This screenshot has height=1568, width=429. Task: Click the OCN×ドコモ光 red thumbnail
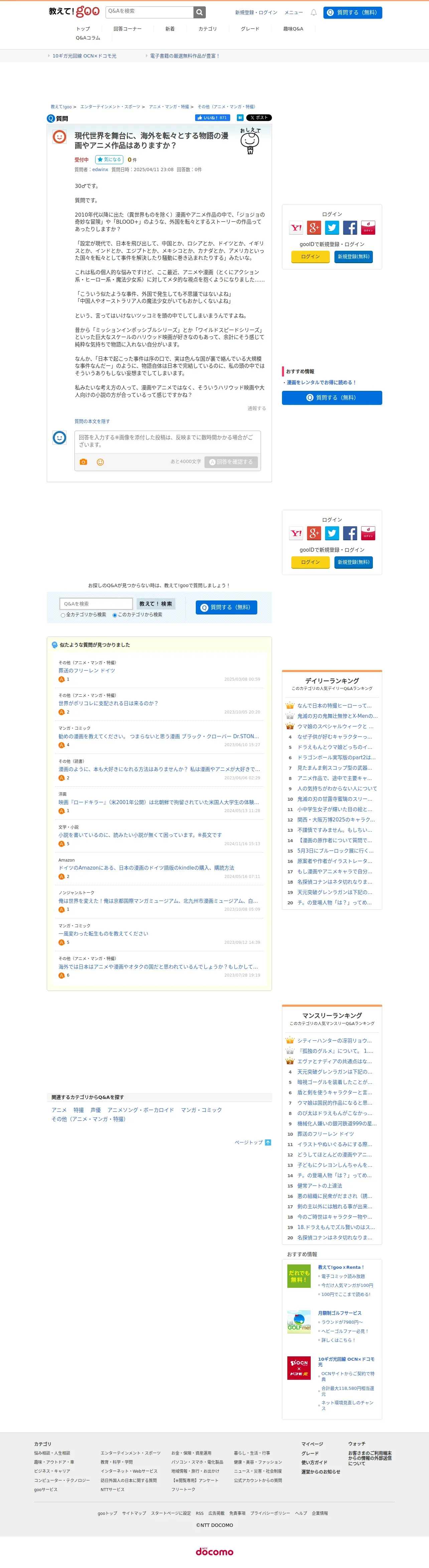[x=299, y=1368]
